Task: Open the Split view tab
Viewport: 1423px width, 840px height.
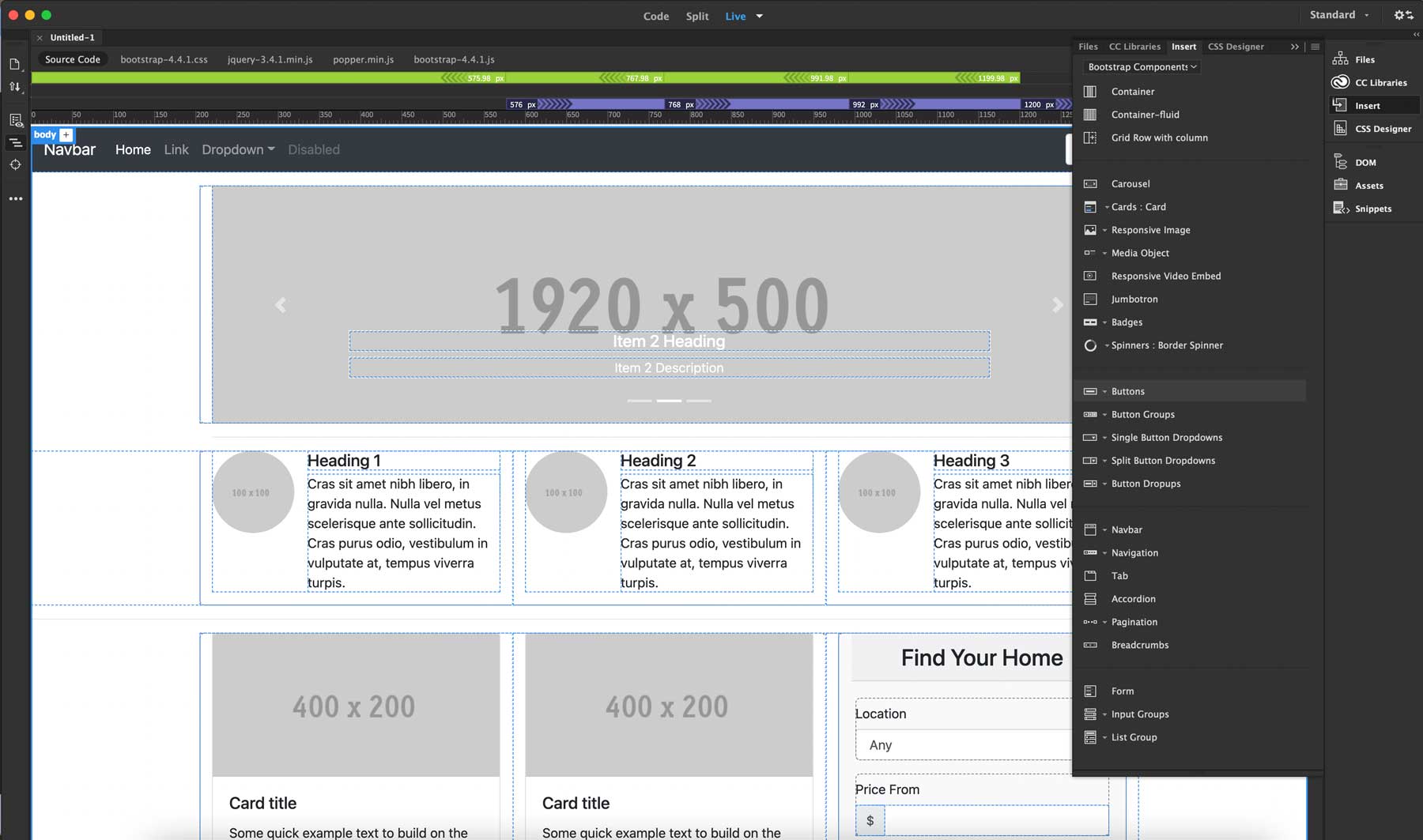Action: (696, 16)
